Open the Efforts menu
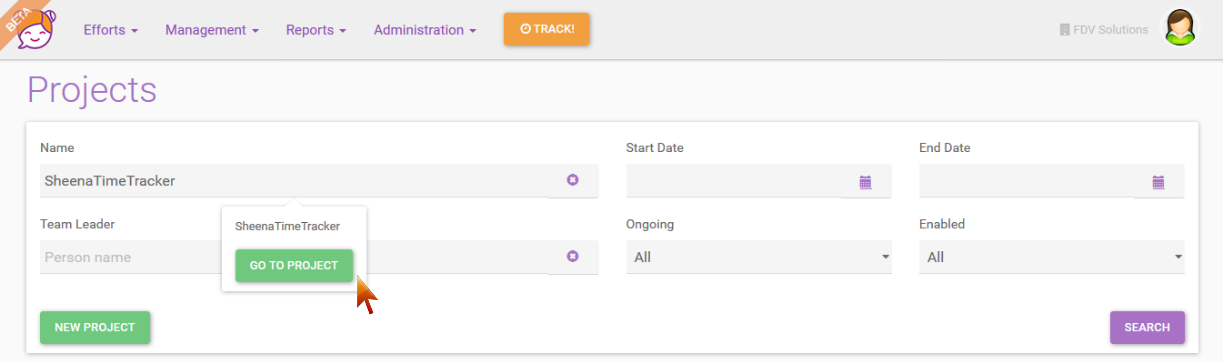The height and width of the screenshot is (362, 1223). click(111, 30)
